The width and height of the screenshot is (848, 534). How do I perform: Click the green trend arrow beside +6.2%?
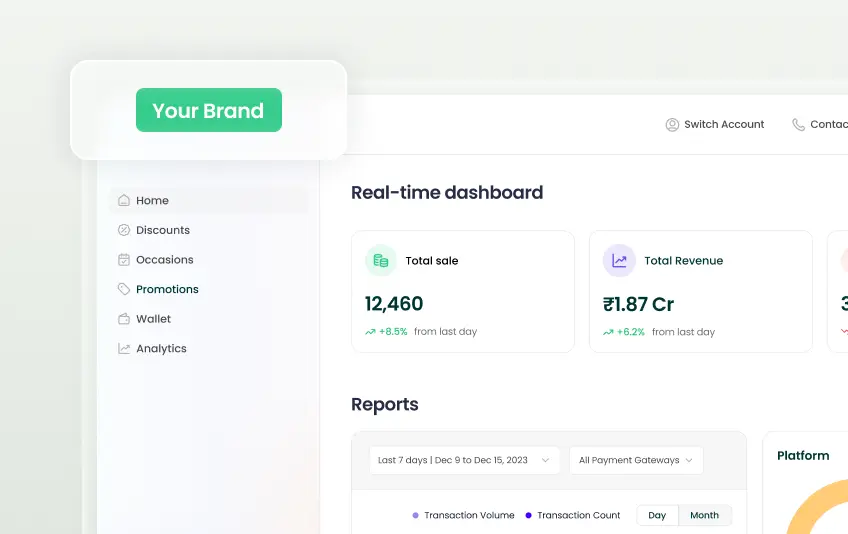pos(608,332)
